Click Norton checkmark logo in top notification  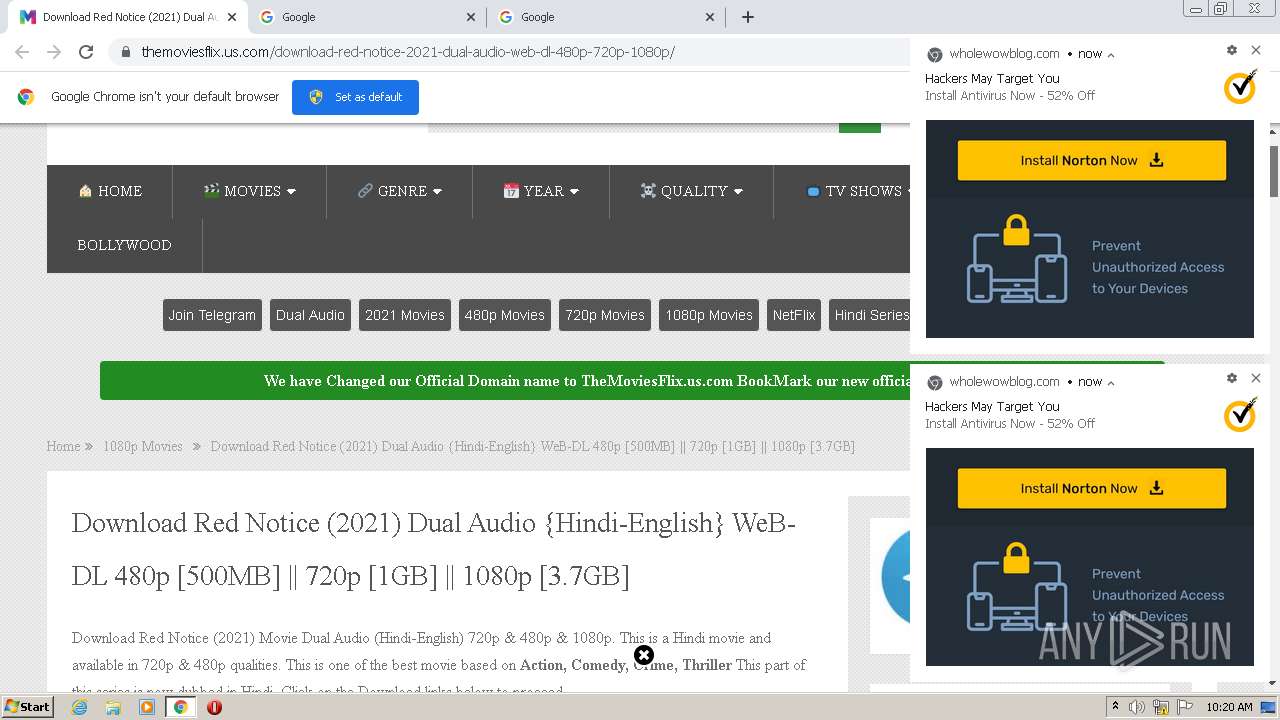(x=1240, y=87)
